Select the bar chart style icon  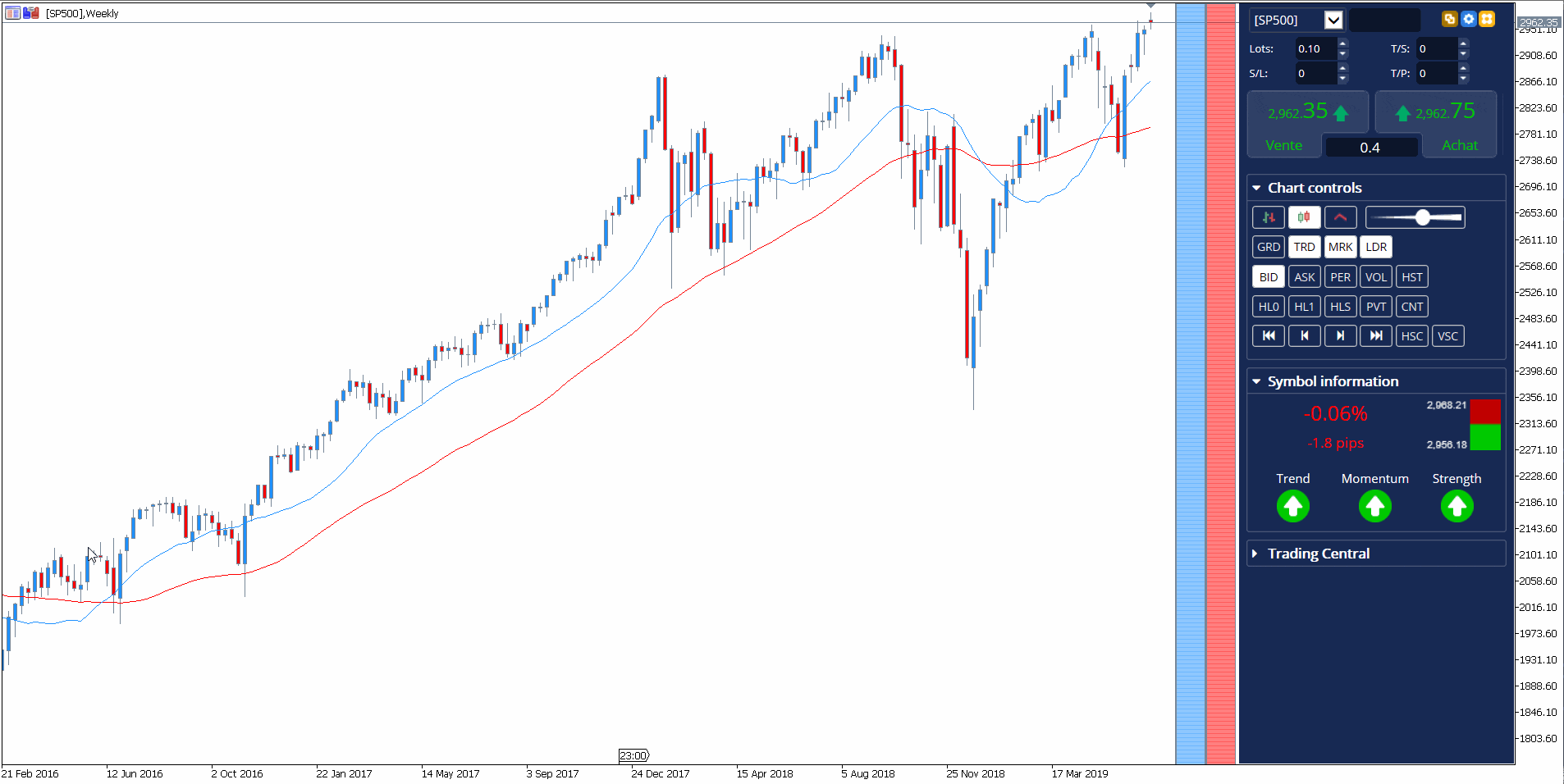point(1268,217)
